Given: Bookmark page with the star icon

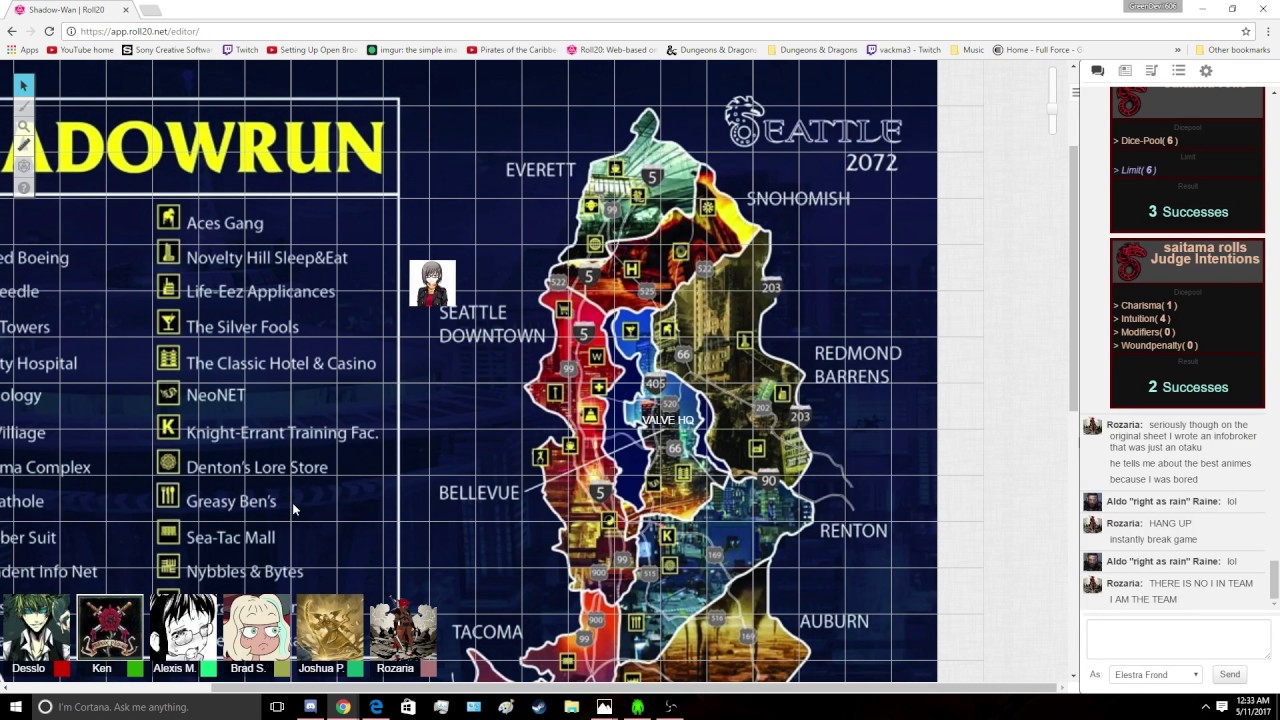Looking at the screenshot, I should 1246,31.
